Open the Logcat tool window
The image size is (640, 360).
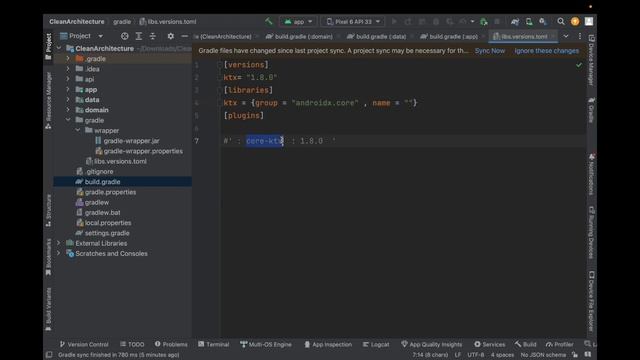coord(376,344)
